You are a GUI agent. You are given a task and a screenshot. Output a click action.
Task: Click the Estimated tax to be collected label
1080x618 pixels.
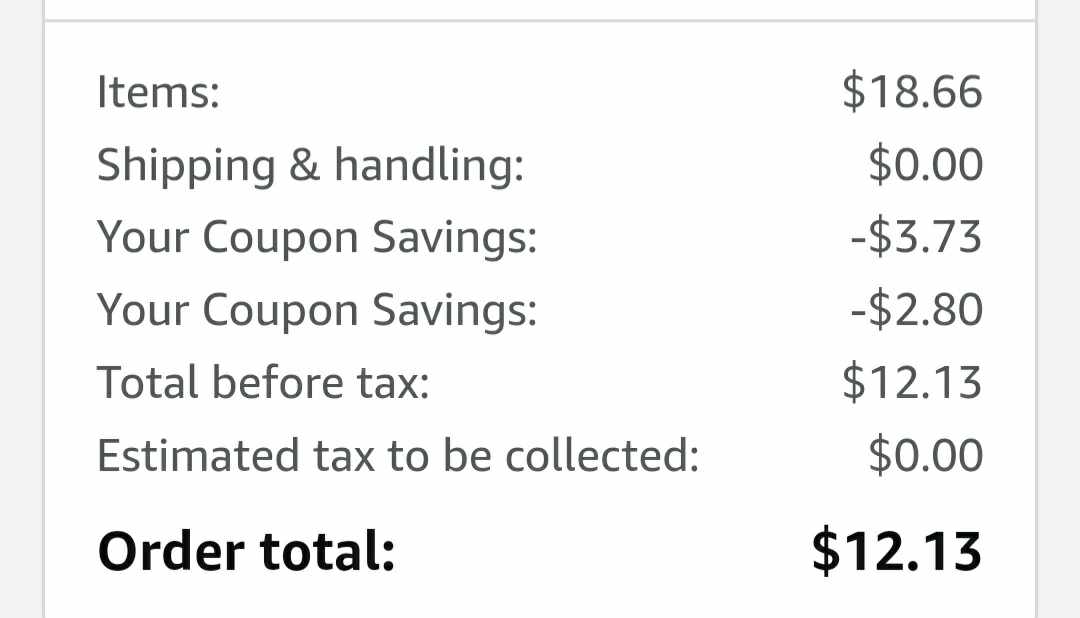(x=397, y=456)
